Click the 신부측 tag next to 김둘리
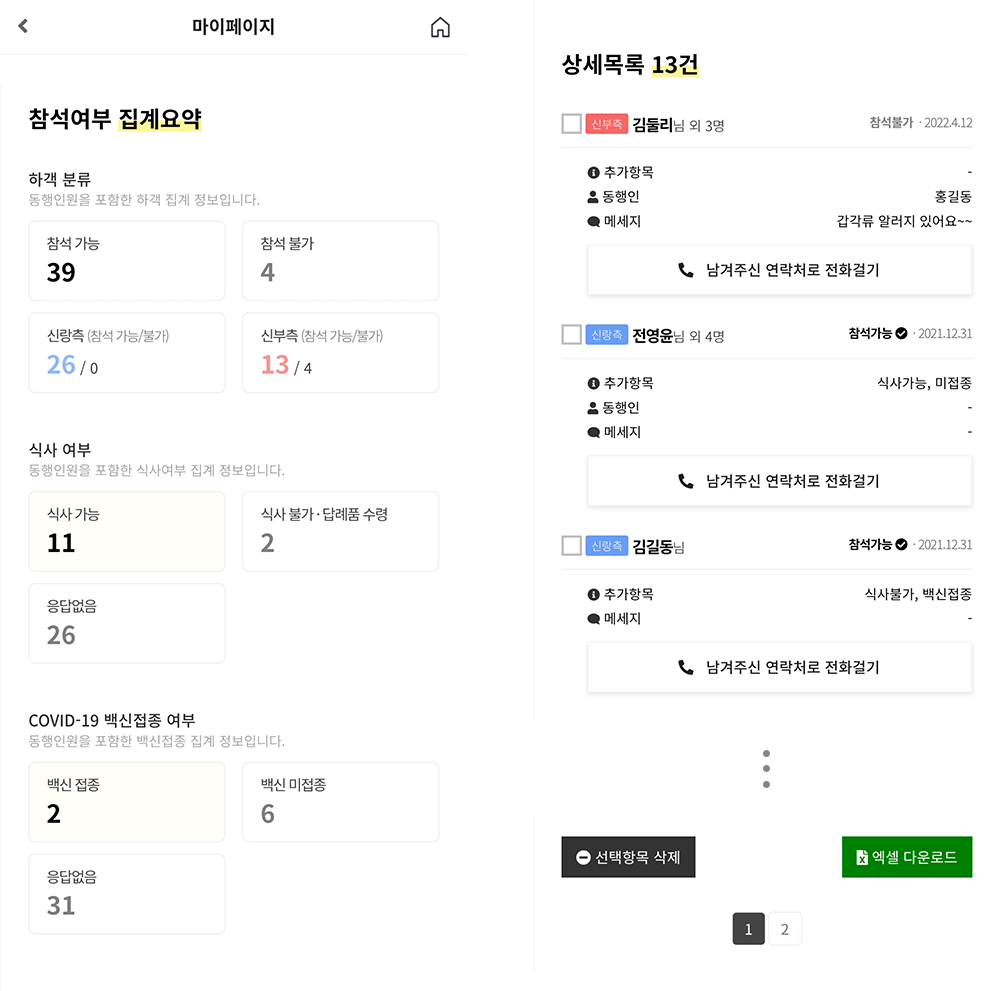The width and height of the screenshot is (1000, 991). 606,124
